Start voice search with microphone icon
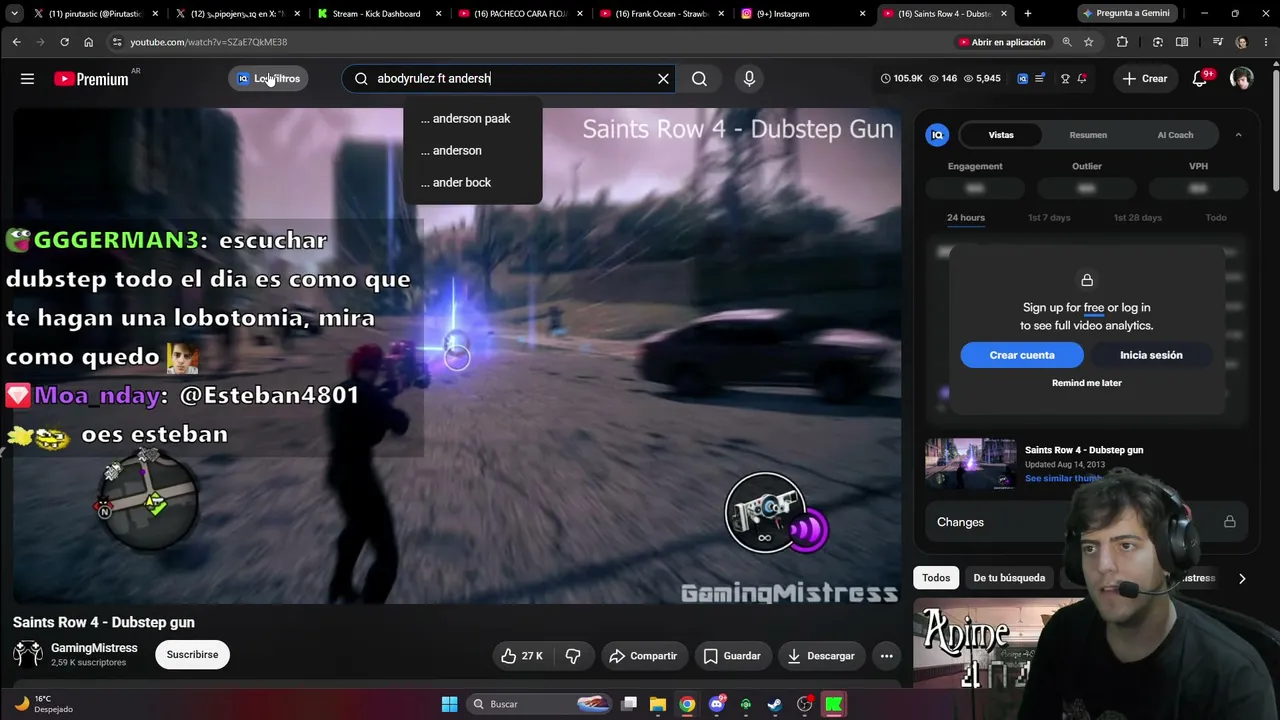The image size is (1280, 720). point(749,79)
